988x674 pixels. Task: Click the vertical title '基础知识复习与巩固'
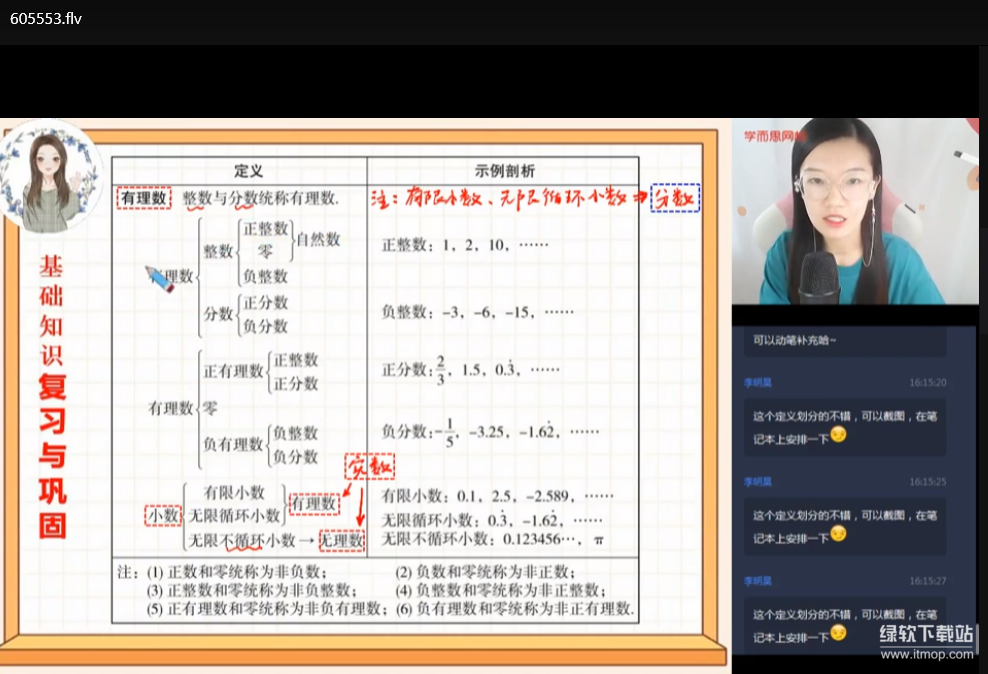[52, 396]
